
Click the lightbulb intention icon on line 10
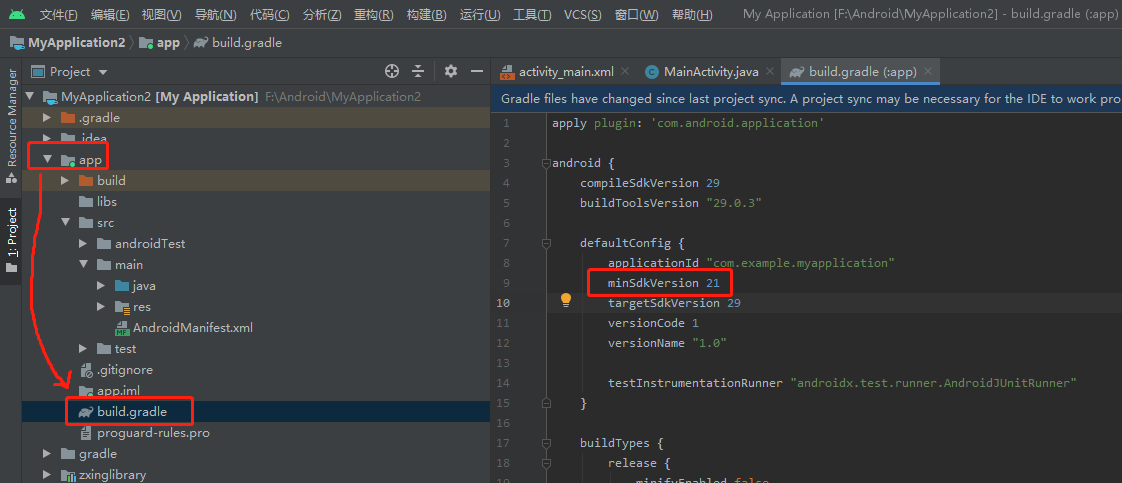coord(566,300)
